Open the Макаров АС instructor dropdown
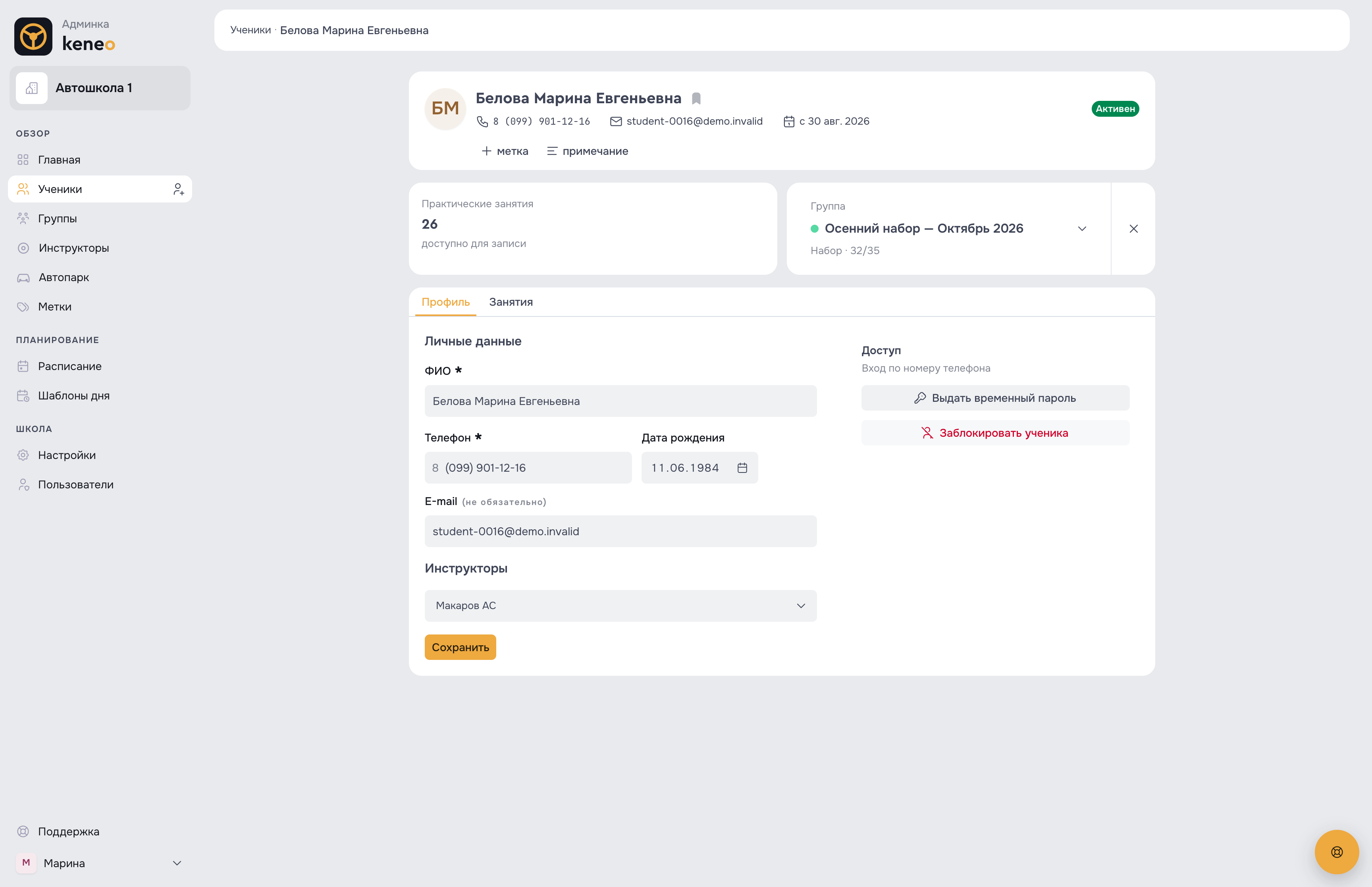Viewport: 1372px width, 887px height. [620, 605]
